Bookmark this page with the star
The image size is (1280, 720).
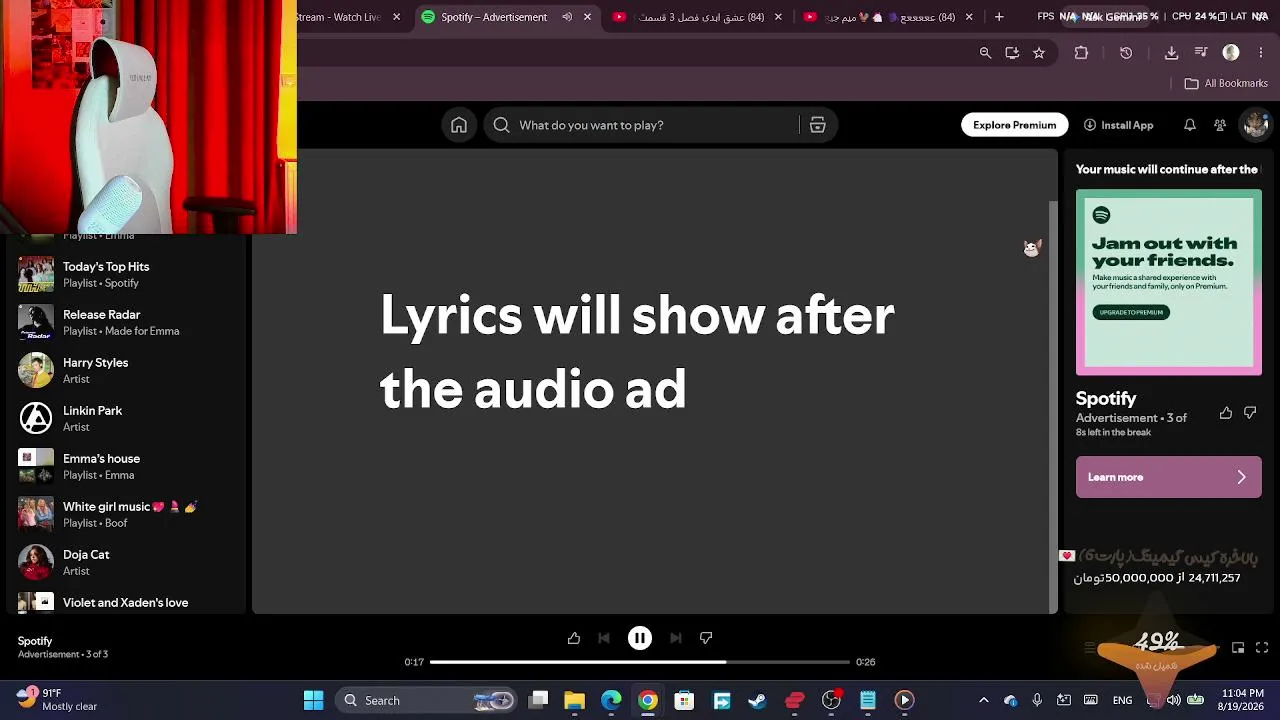point(1039,53)
